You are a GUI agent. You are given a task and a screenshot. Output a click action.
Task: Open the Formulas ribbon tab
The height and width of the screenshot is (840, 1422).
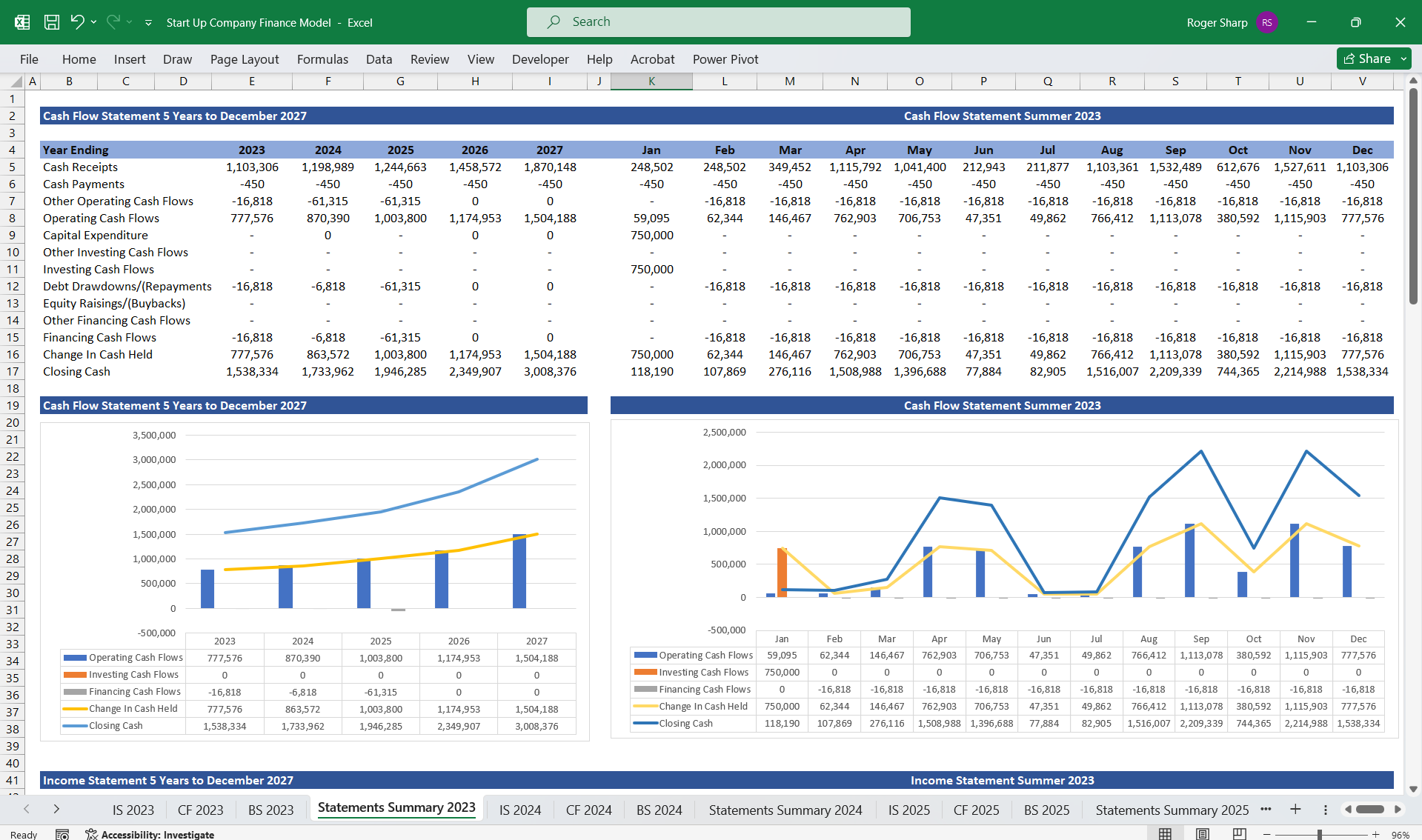(x=322, y=59)
